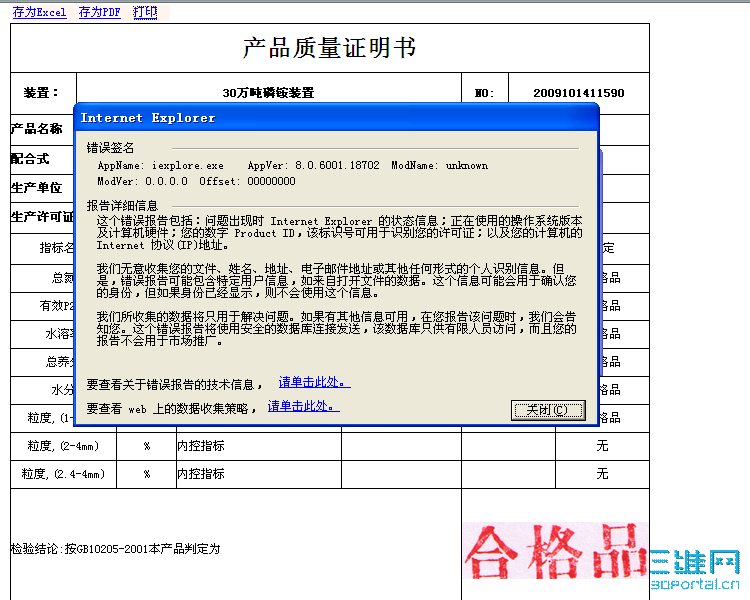This screenshot has width=750, height=600.
Task: Click the 错误签名 section heading
Action: pos(110,148)
